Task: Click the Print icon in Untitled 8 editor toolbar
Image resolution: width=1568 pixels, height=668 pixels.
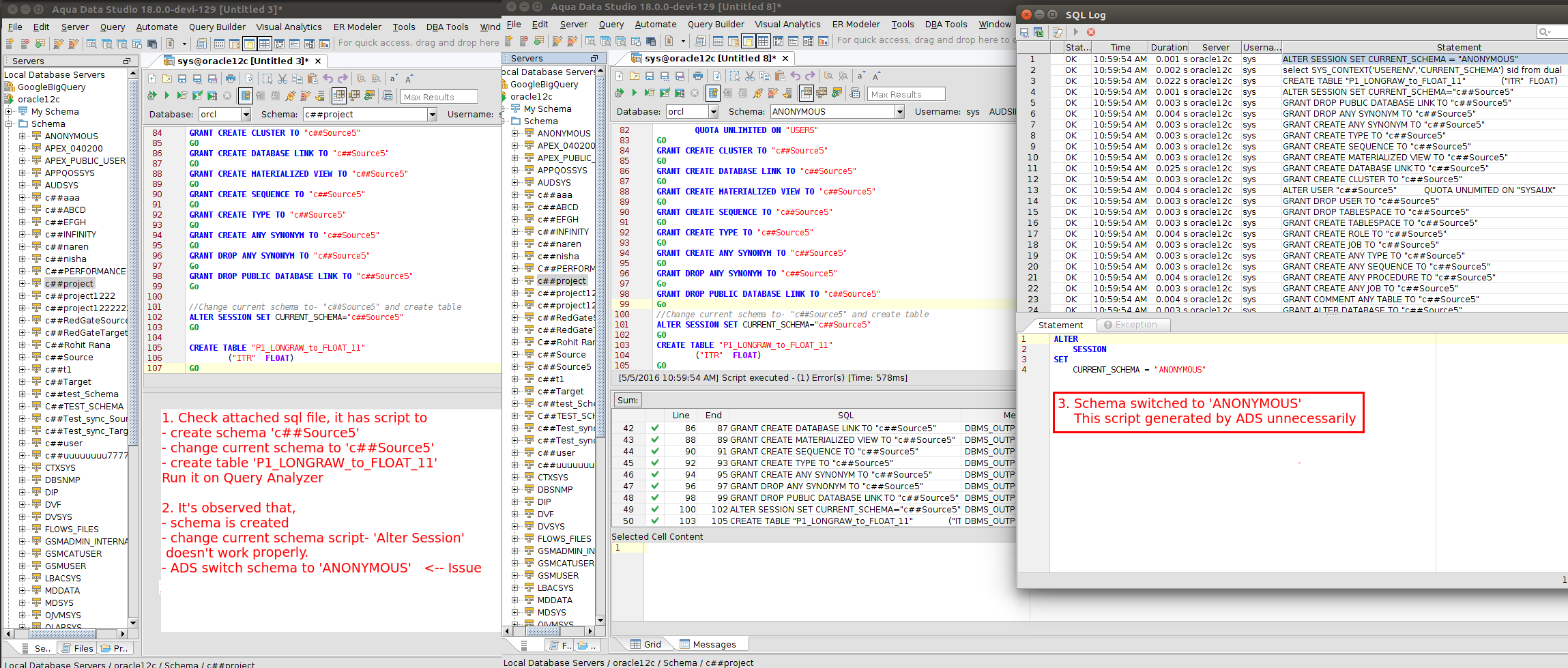Action: 697,76
